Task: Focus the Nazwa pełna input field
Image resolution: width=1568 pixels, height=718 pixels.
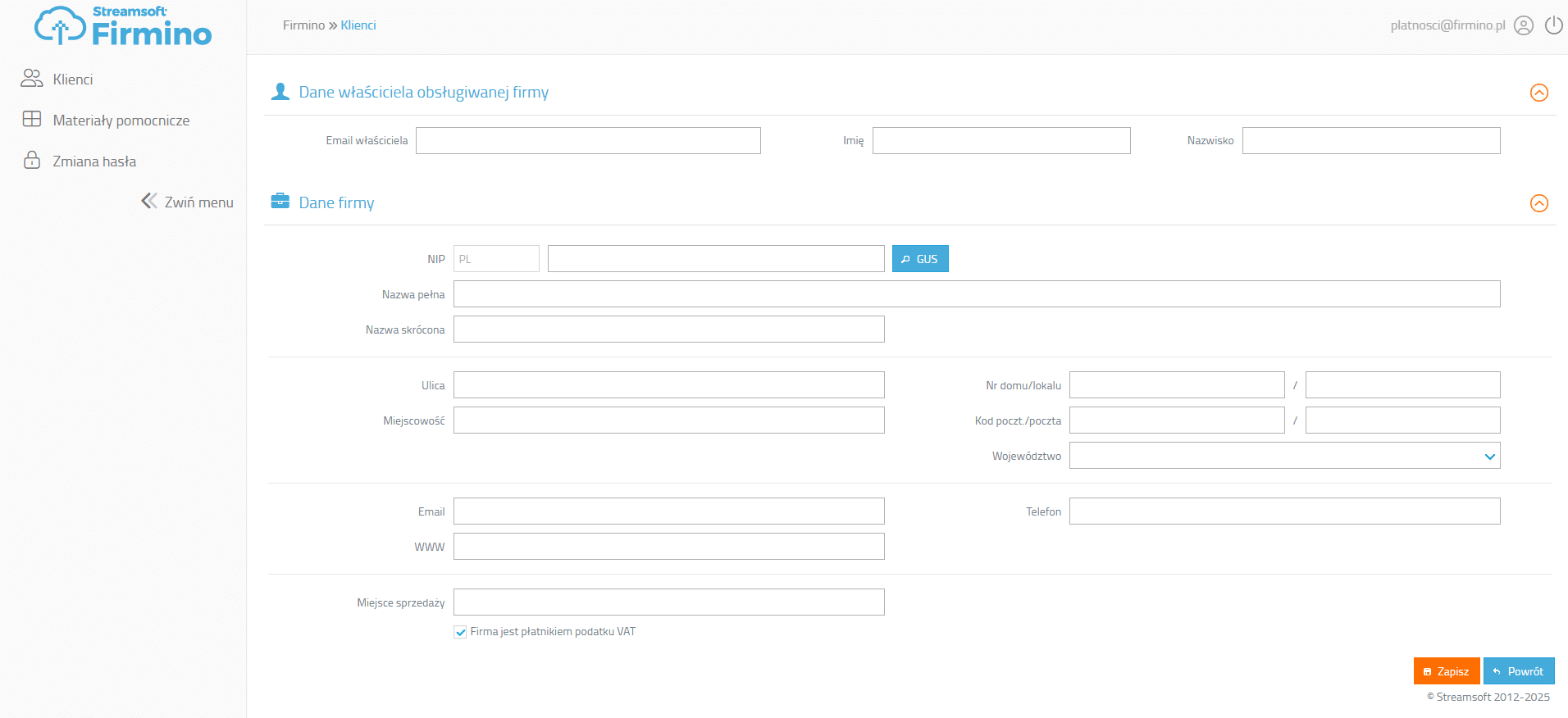Action: [976, 294]
